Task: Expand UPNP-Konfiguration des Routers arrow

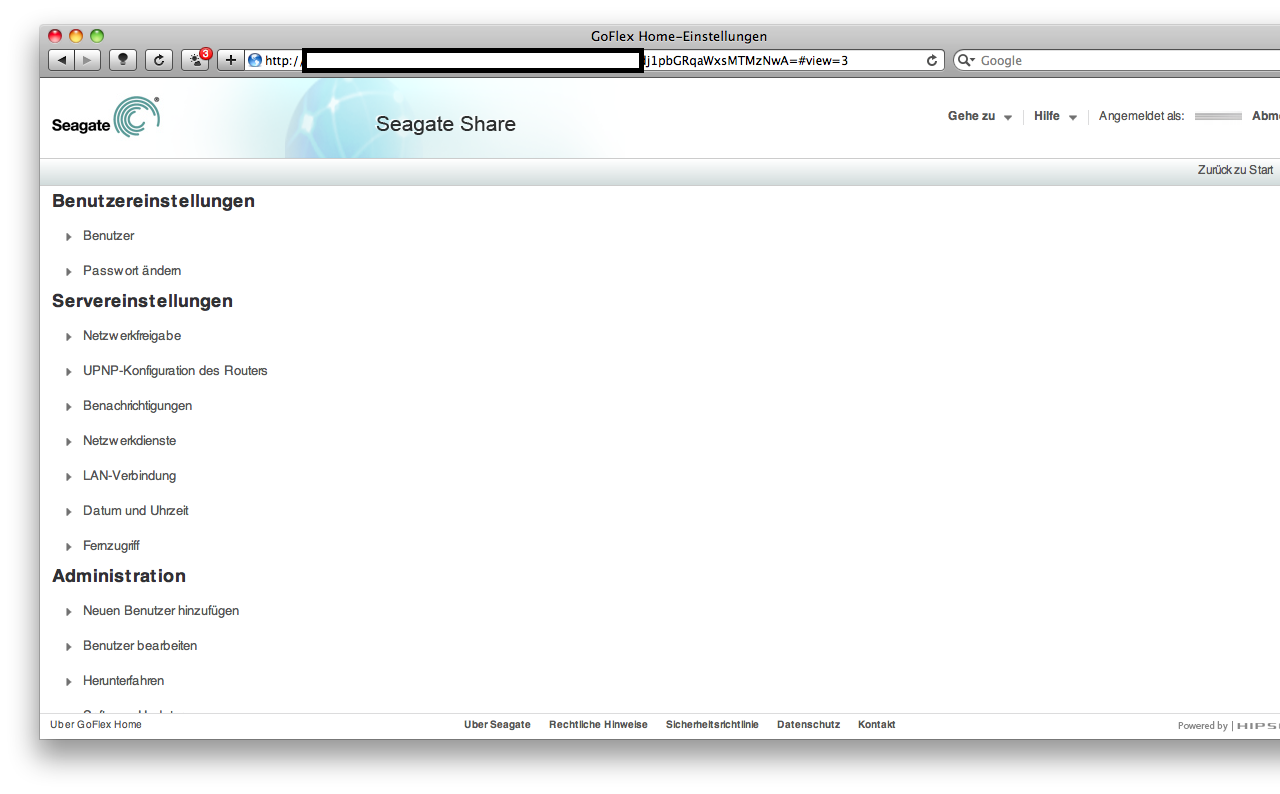Action: point(69,372)
